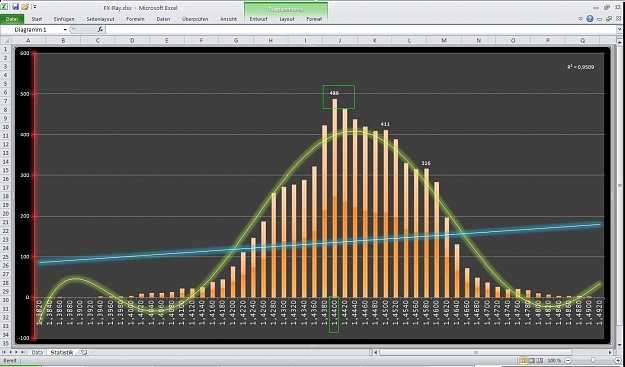This screenshot has width=625, height=367.
Task: Click the Bereit status bar indicator
Action: 10,361
